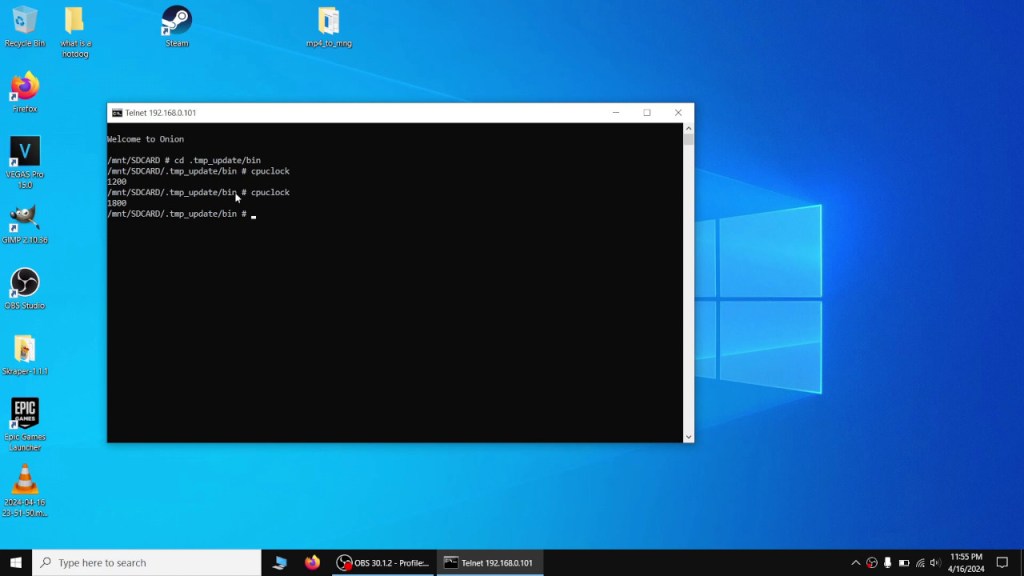Image resolution: width=1024 pixels, height=576 pixels.
Task: Open Wi-Fi settings from the tray network icon
Action: pyautogui.click(x=919, y=562)
